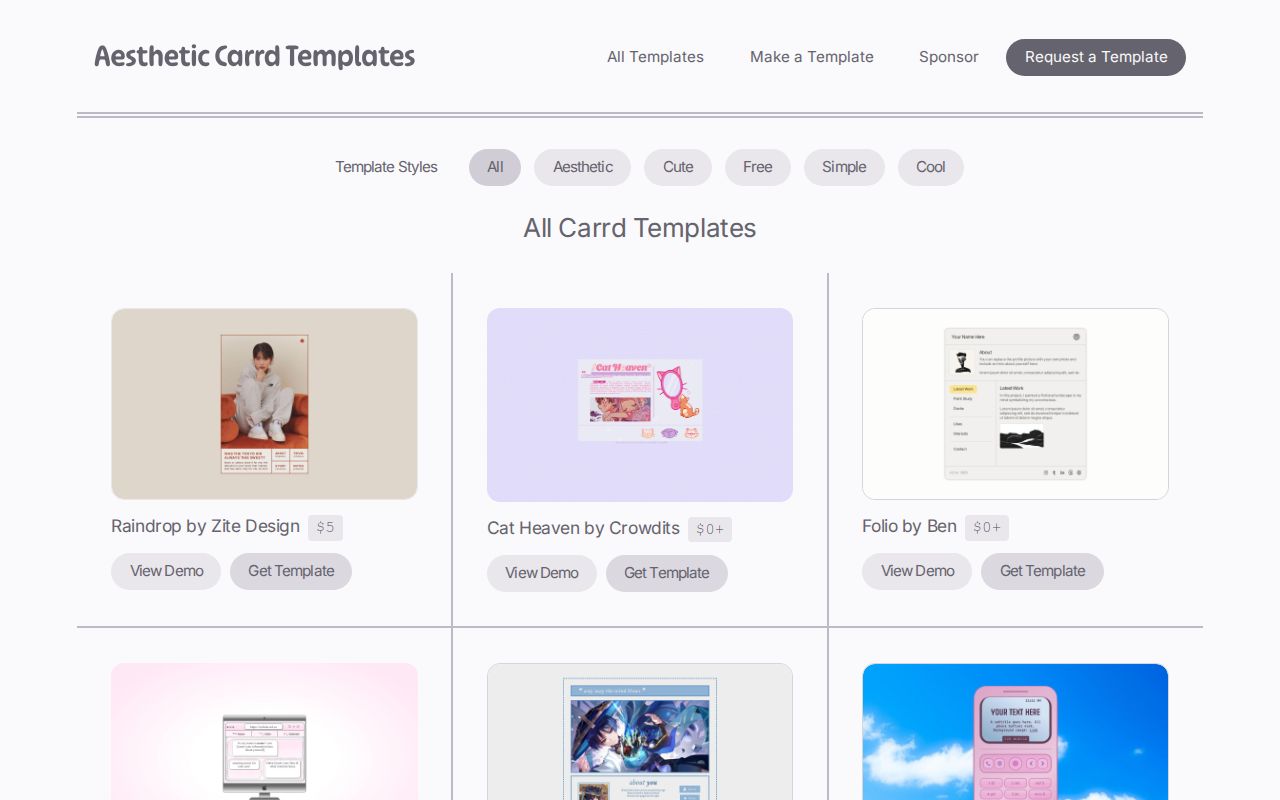The width and height of the screenshot is (1280, 800).
Task: Click the Raindrop template preview image
Action: click(264, 404)
